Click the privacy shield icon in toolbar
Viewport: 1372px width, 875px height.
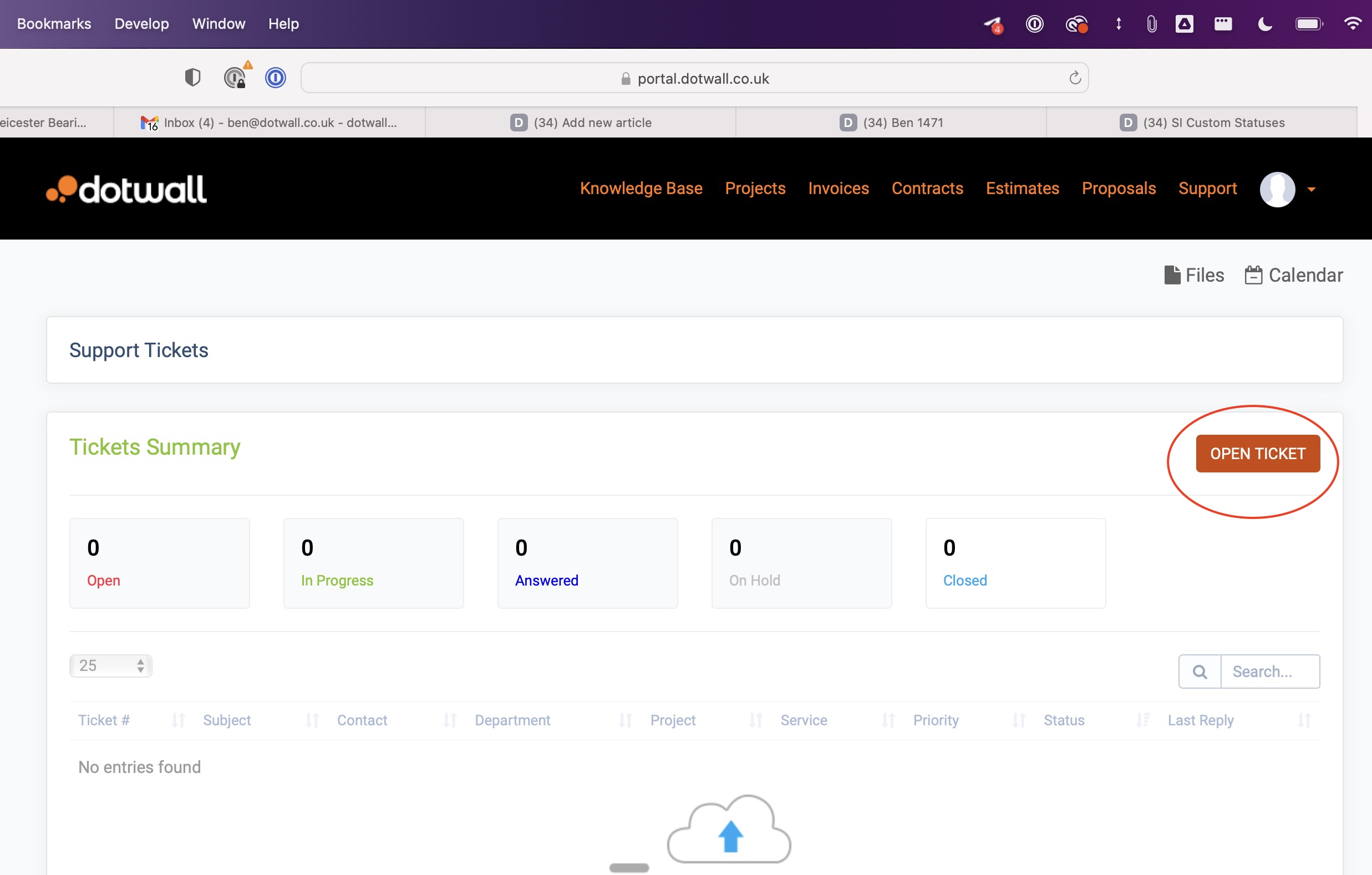pyautogui.click(x=192, y=78)
